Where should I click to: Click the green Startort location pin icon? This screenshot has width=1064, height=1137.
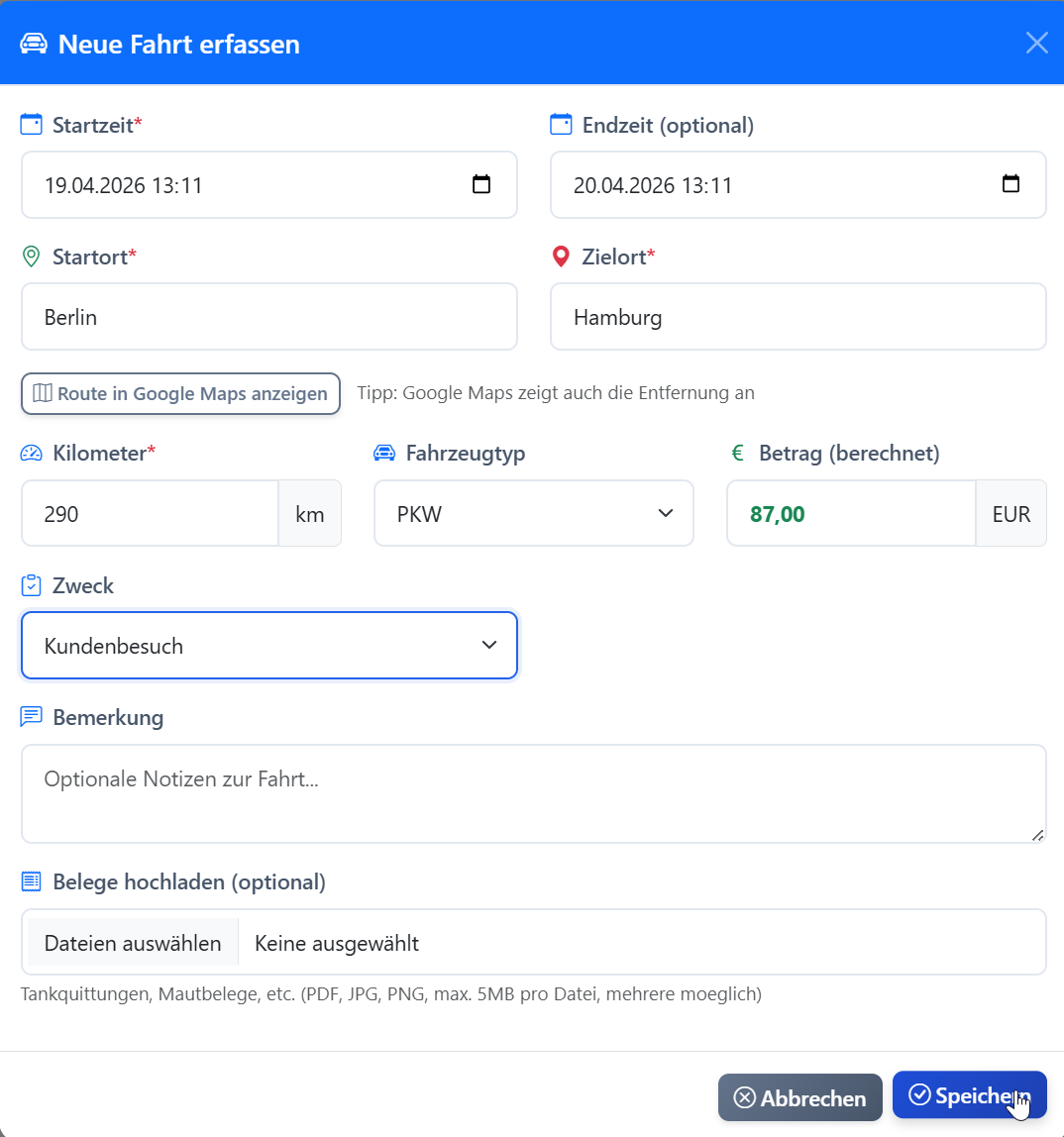pyautogui.click(x=32, y=258)
